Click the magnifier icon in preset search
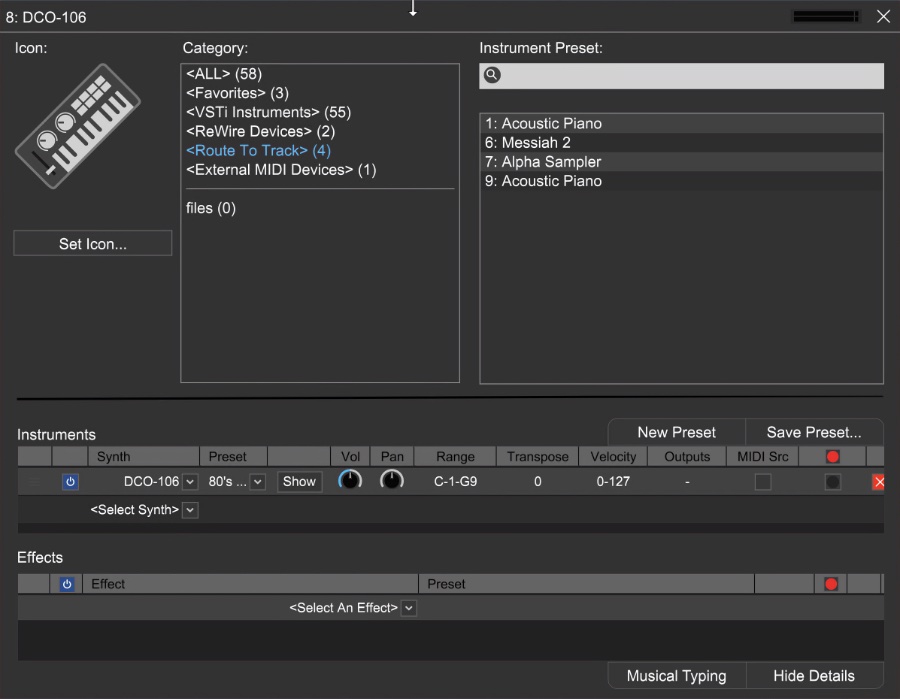This screenshot has height=699, width=900. tap(492, 75)
